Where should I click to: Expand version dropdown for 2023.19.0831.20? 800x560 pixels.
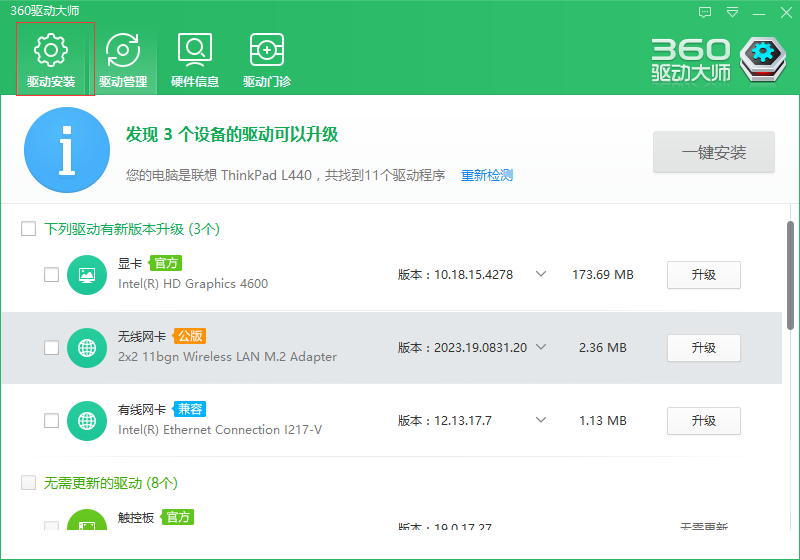541,347
